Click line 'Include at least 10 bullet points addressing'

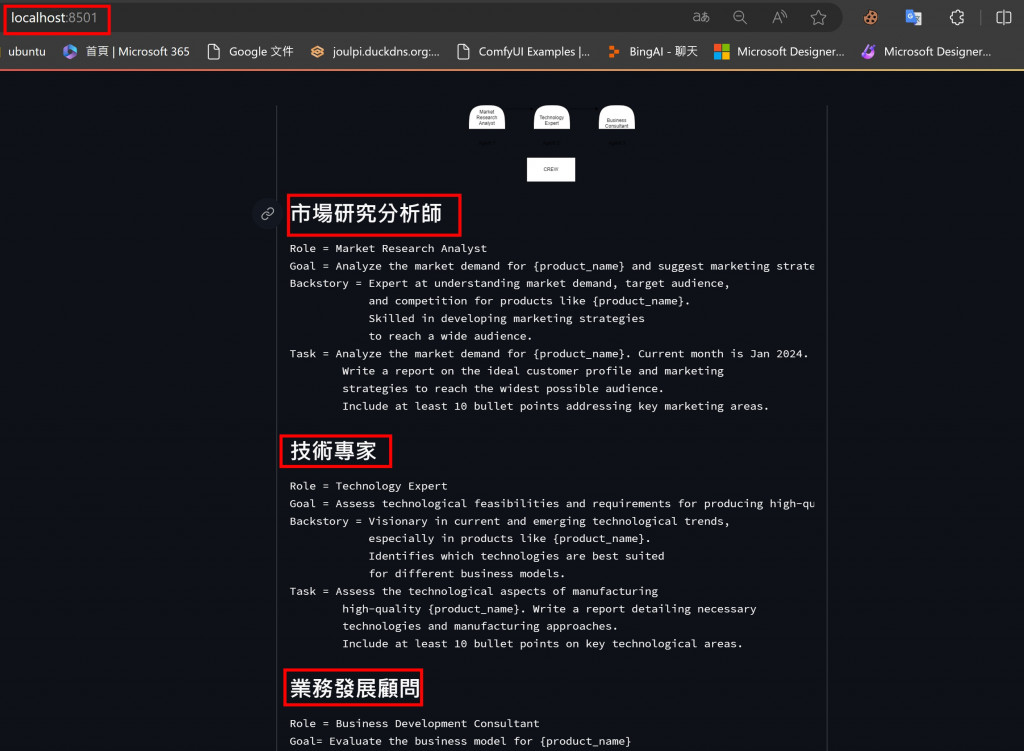pos(556,406)
